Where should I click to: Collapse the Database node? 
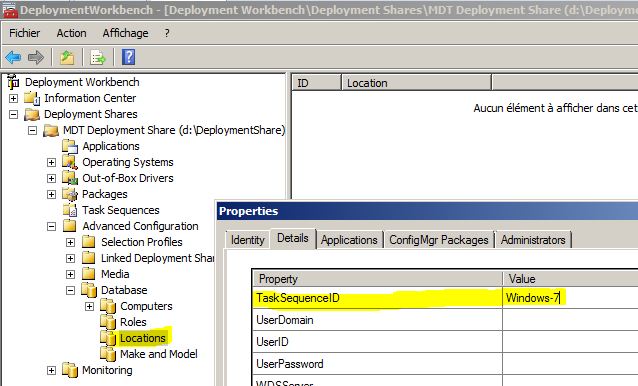[x=70, y=290]
